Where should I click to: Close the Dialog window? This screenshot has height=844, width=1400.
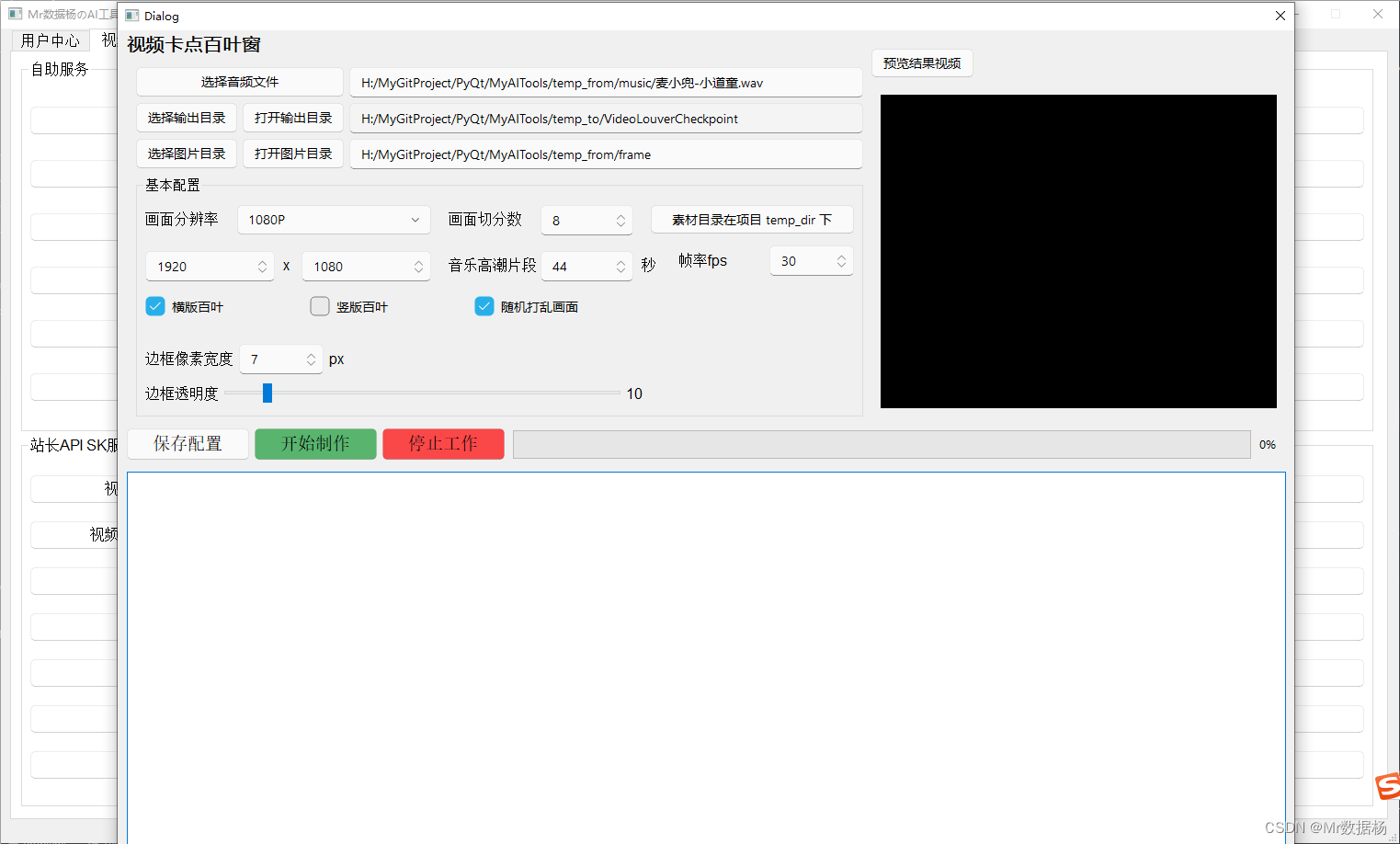tap(1280, 16)
